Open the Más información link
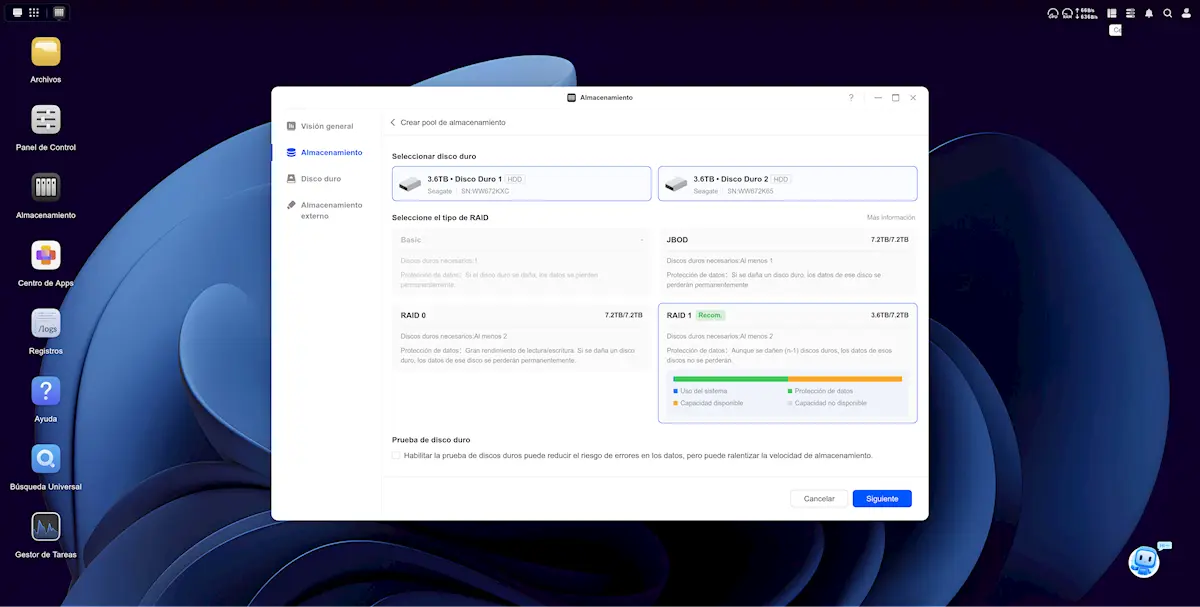 tap(890, 217)
